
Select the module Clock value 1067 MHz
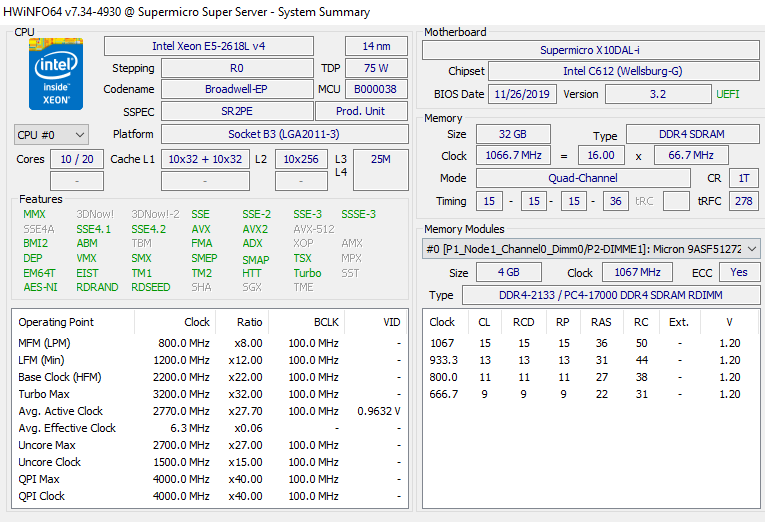pos(638,272)
